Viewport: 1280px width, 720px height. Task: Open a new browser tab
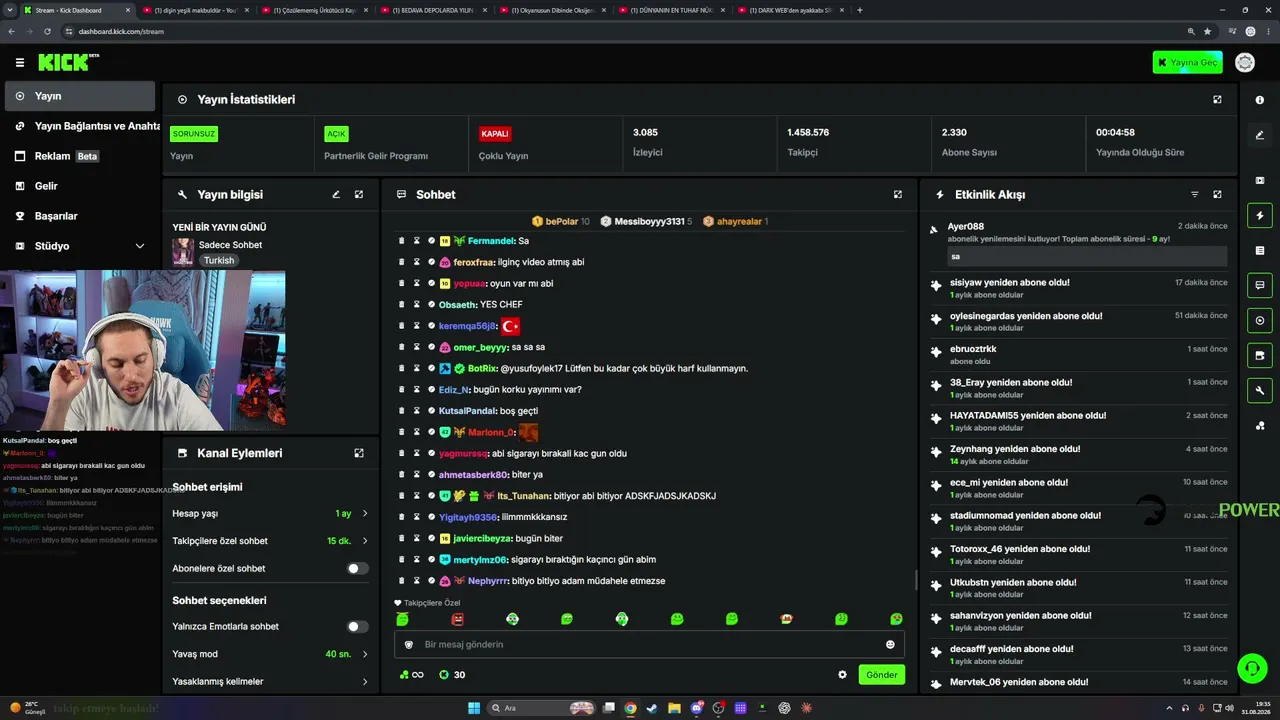coord(860,10)
